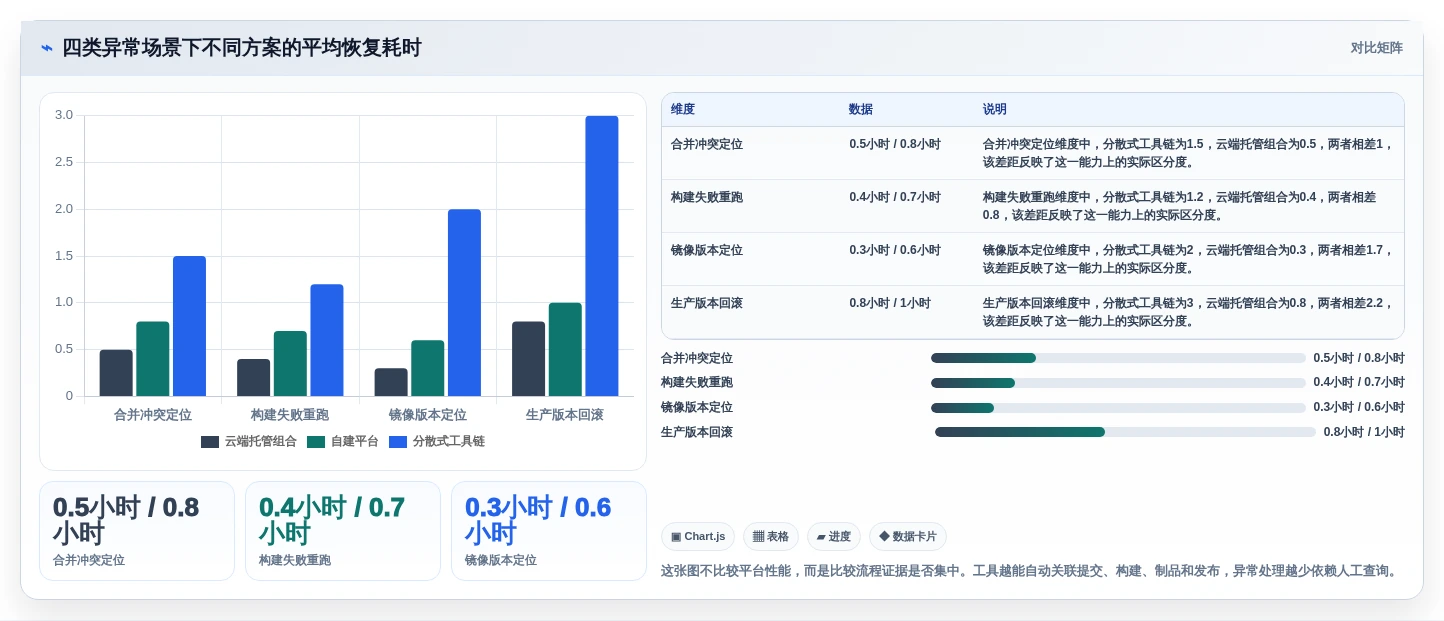Click the 生产版本回滚 progress row label
This screenshot has width=1444, height=621.
[697, 432]
